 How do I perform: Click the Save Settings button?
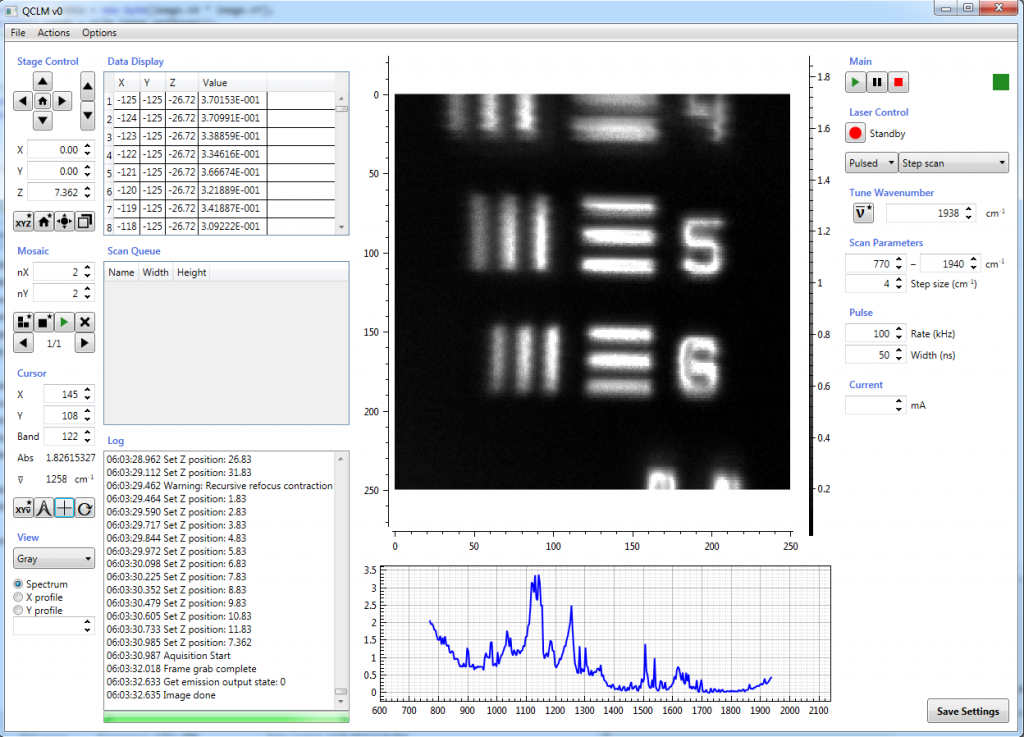pos(967,710)
